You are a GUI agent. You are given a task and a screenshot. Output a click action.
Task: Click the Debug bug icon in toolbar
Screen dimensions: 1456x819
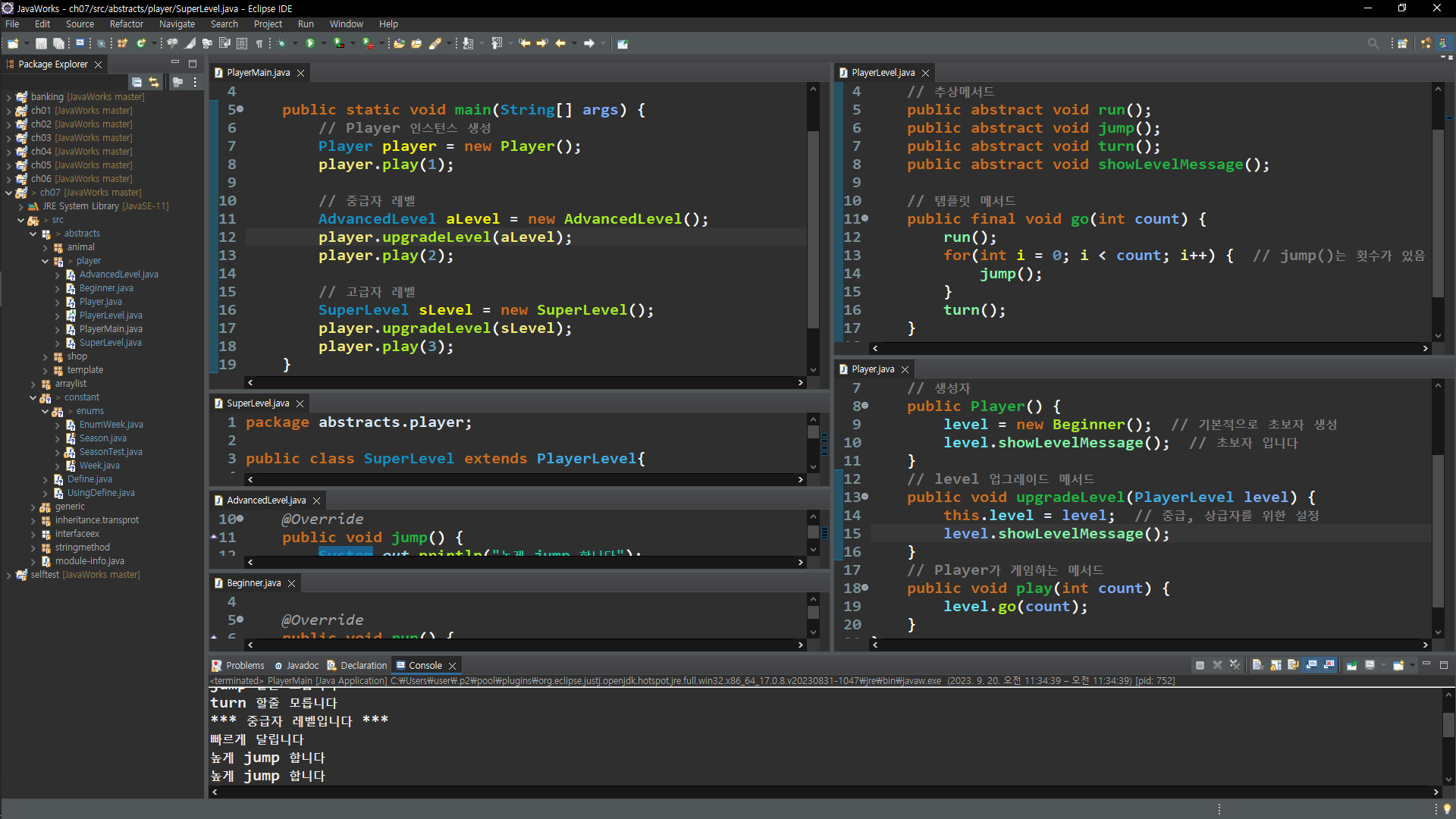pos(281,44)
